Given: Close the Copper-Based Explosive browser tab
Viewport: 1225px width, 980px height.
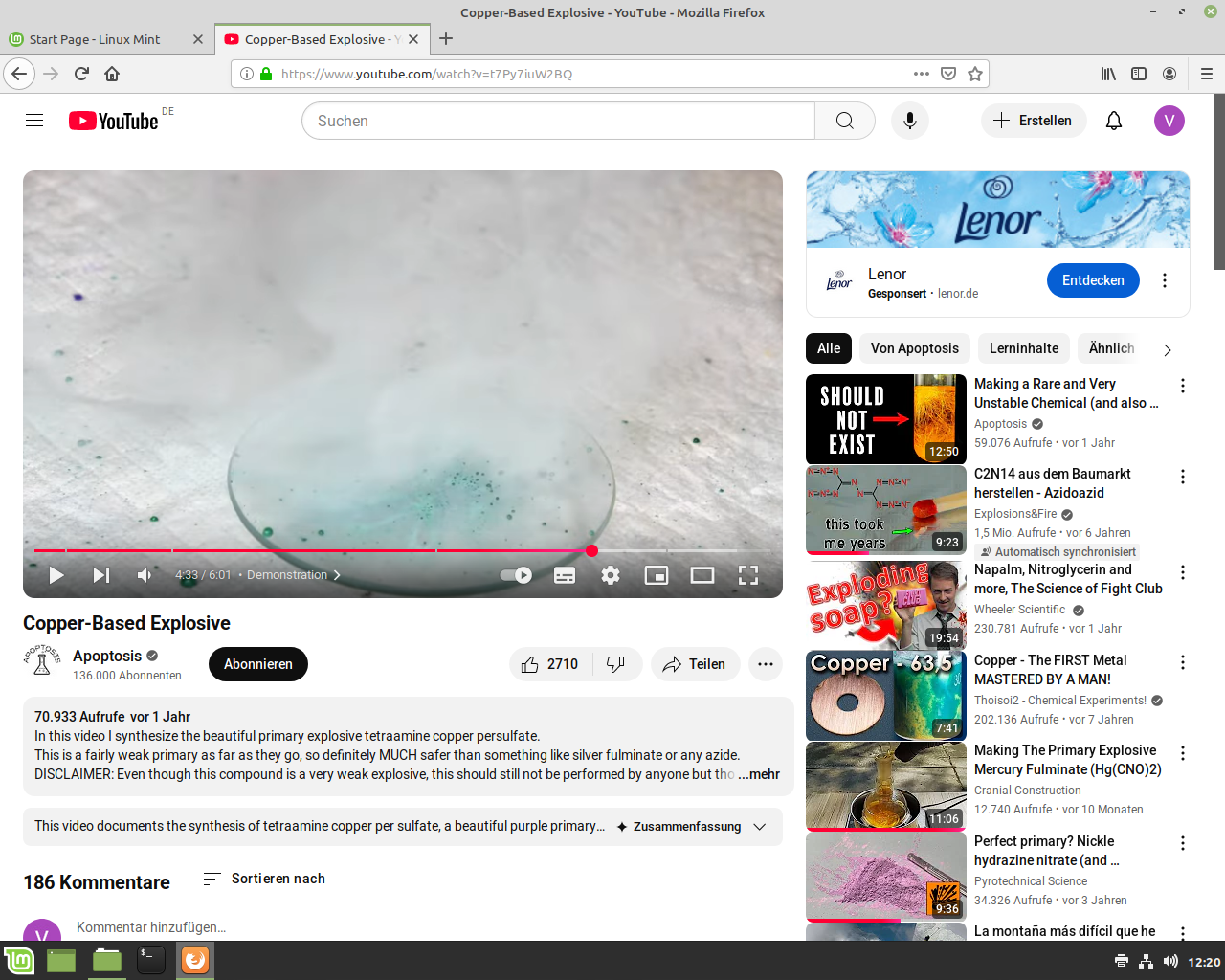Looking at the screenshot, I should 413,39.
